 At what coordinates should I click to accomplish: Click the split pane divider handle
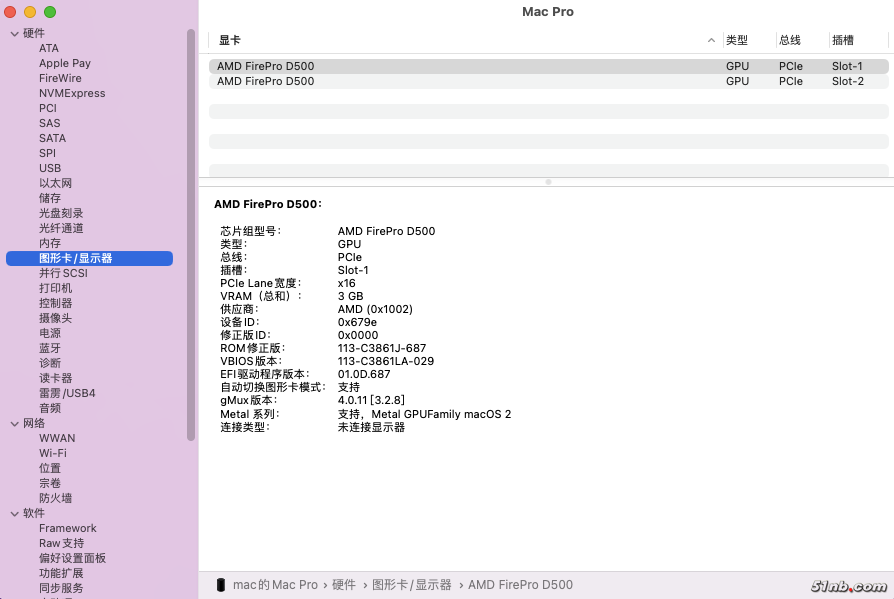(547, 182)
